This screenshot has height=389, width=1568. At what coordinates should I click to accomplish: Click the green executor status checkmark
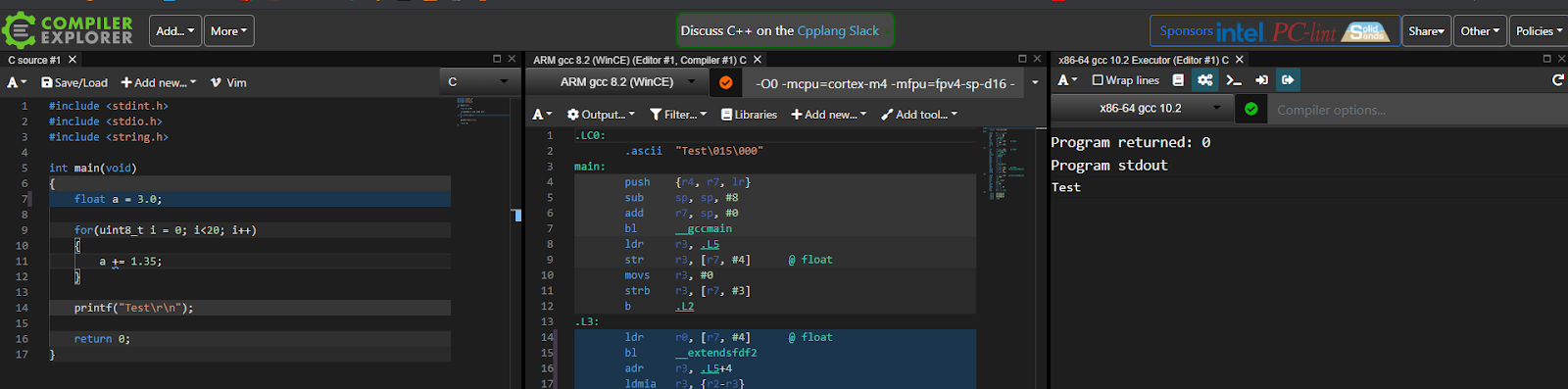(x=1250, y=109)
